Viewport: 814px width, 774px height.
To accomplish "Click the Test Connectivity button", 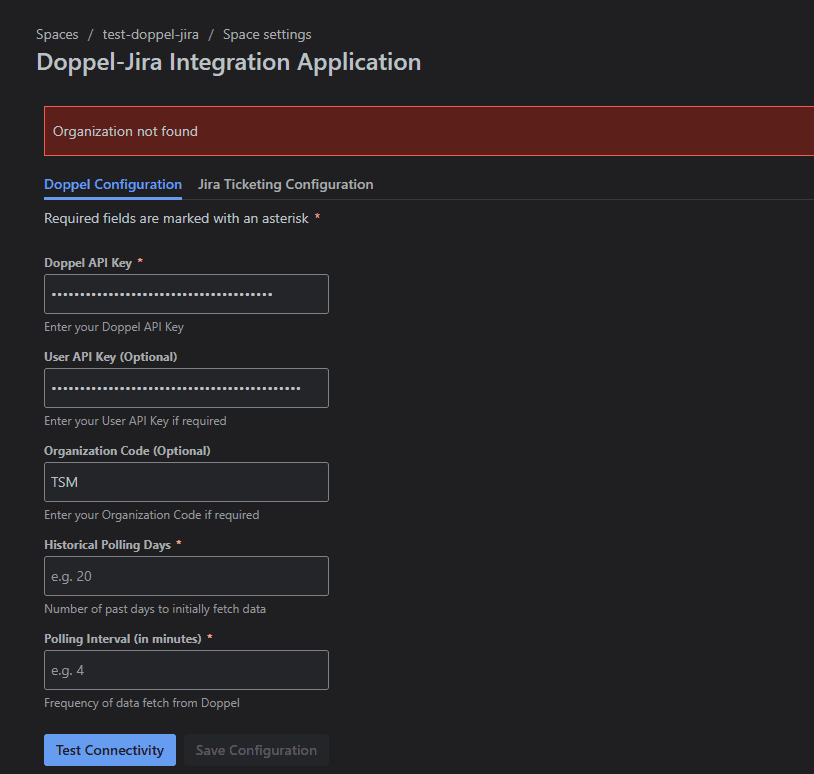I will click(109, 749).
